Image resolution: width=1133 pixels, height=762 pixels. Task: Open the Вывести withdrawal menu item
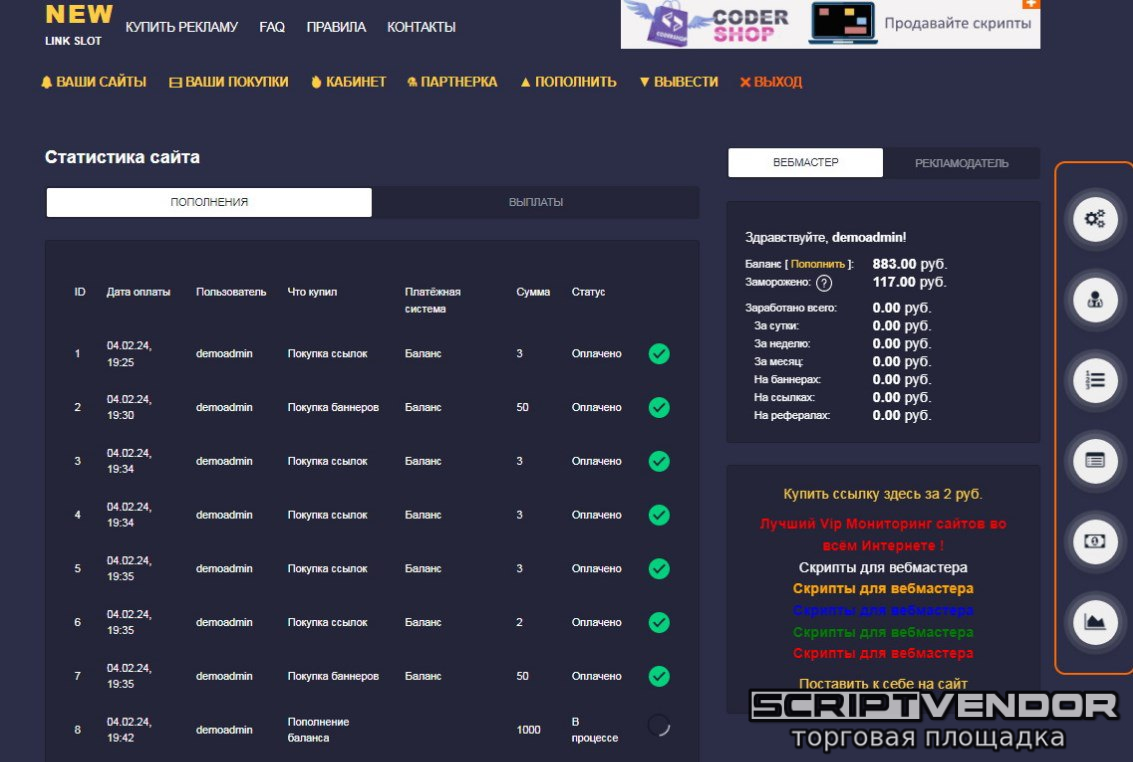679,82
